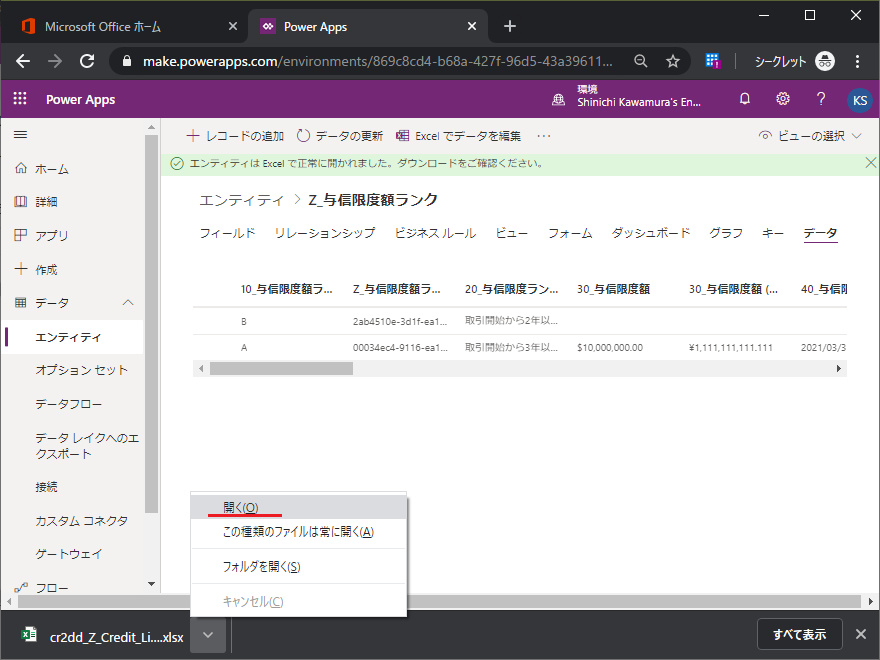The width and height of the screenshot is (880, 660).
Task: Select the フィールド tab
Action: 227,233
